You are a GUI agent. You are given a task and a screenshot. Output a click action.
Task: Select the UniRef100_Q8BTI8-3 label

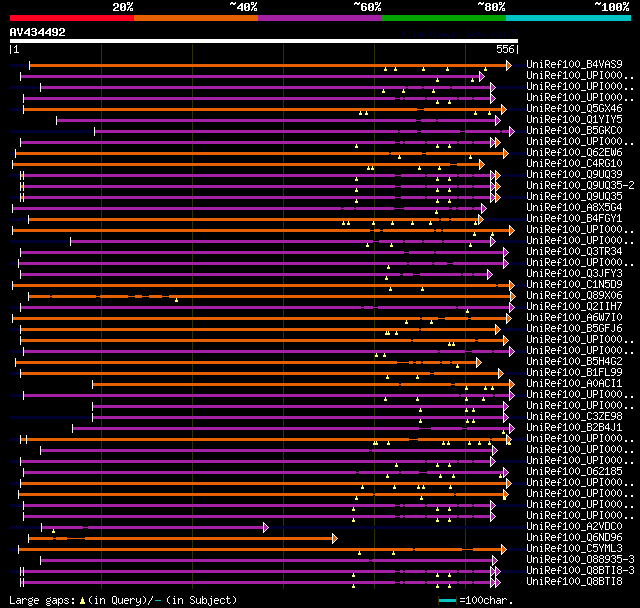[x=580, y=571]
